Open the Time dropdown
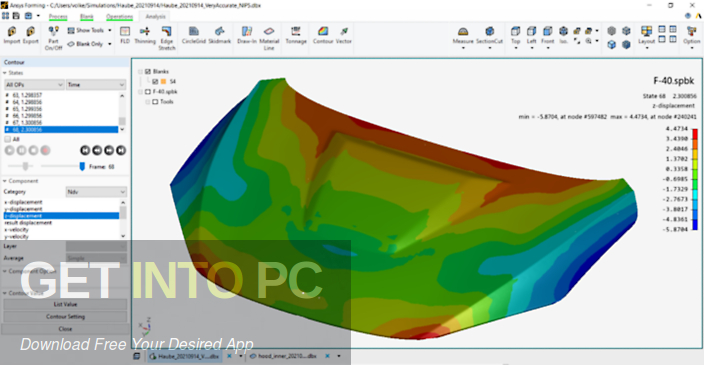Viewport: 704px width, 365px height. pyautogui.click(x=96, y=84)
